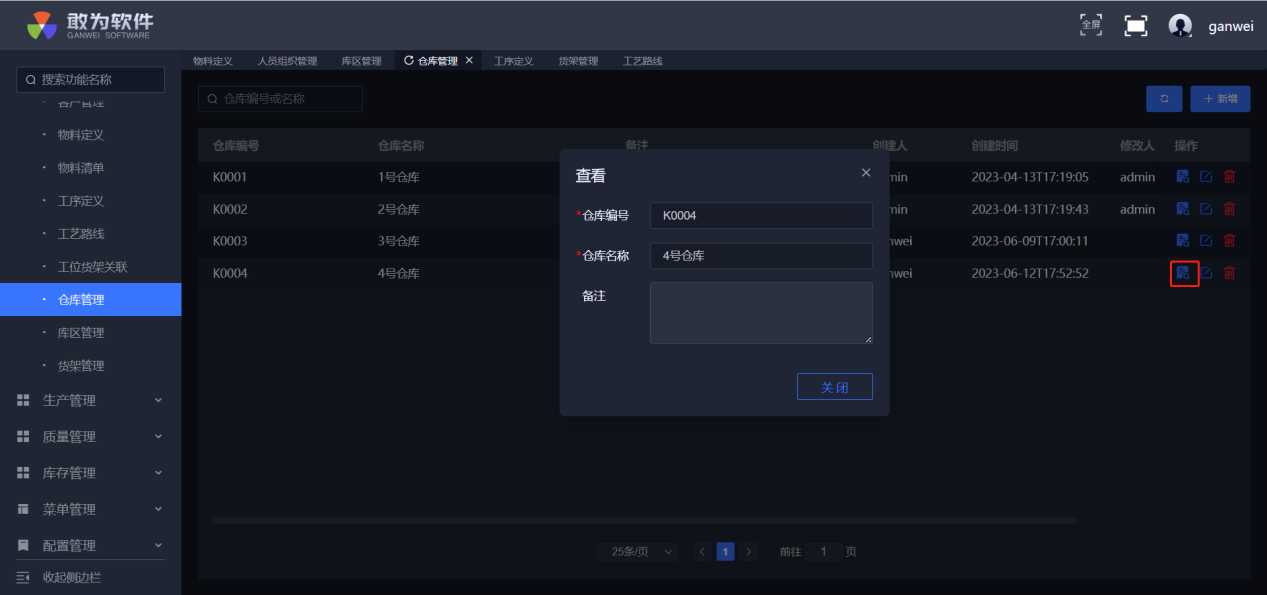Expand 配置管理 using its chevron

158,546
